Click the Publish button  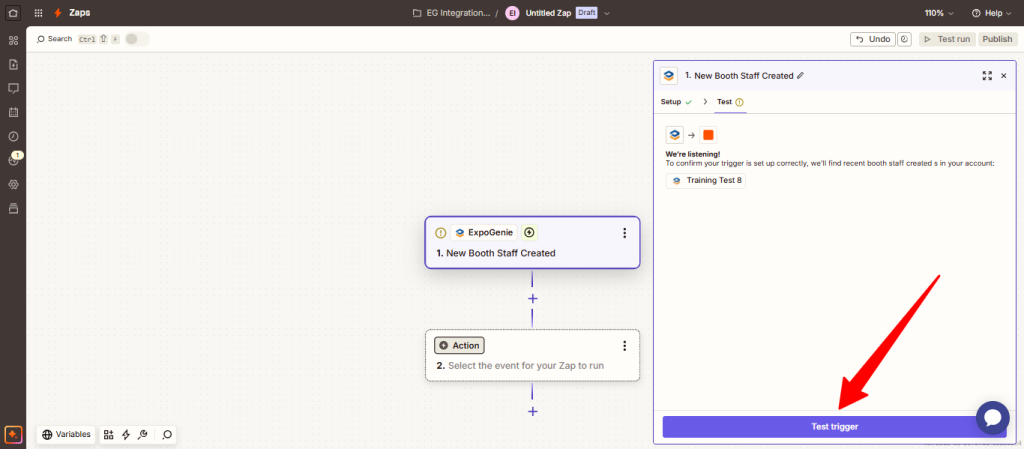pos(996,39)
